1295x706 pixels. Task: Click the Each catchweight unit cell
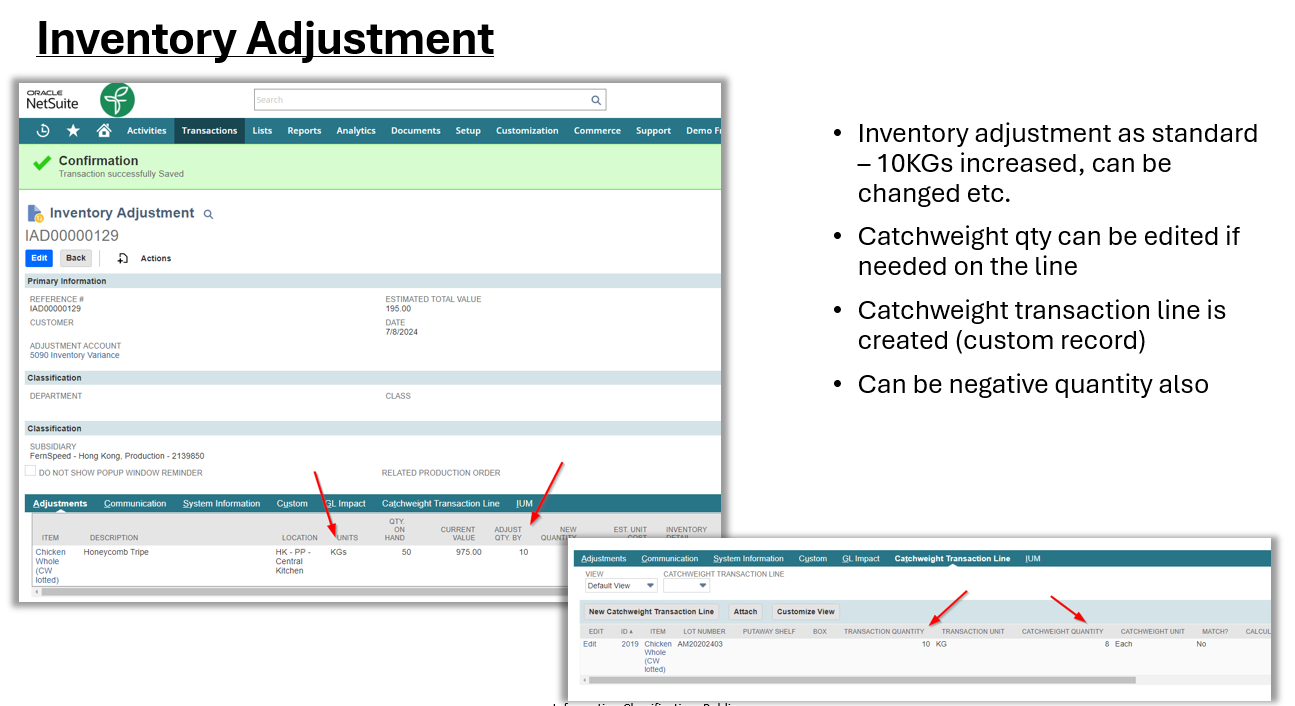[1123, 644]
